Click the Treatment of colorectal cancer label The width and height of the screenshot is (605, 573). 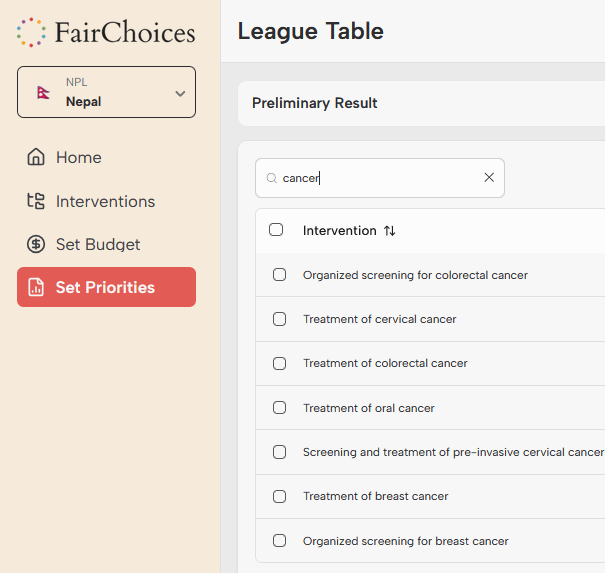385,363
